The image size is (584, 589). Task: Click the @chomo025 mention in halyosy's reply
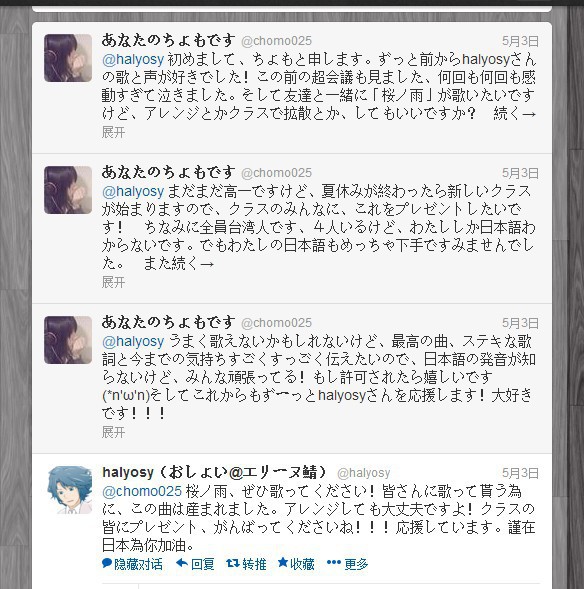[x=142, y=491]
